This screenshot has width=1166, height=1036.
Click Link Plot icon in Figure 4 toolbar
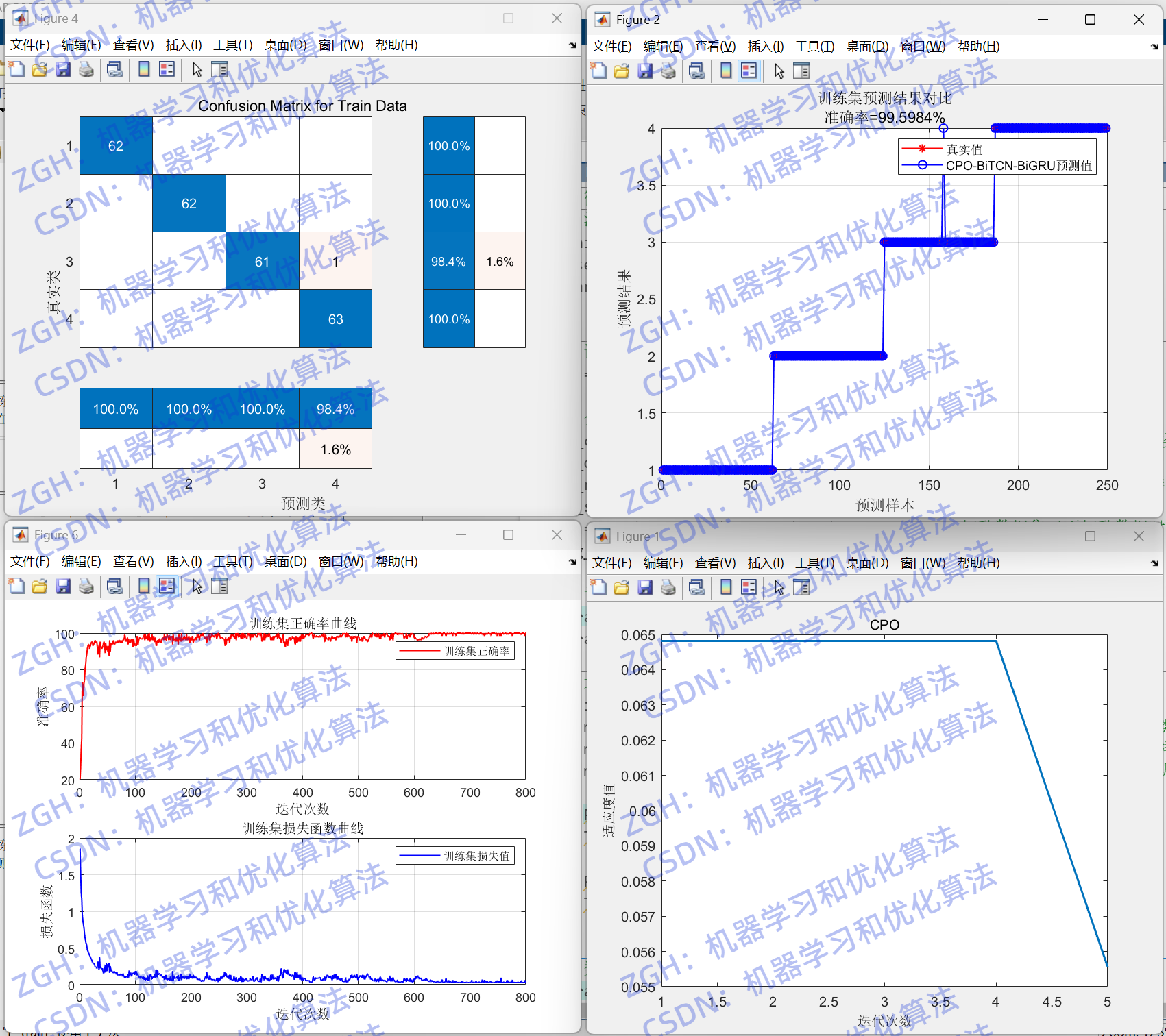point(115,69)
